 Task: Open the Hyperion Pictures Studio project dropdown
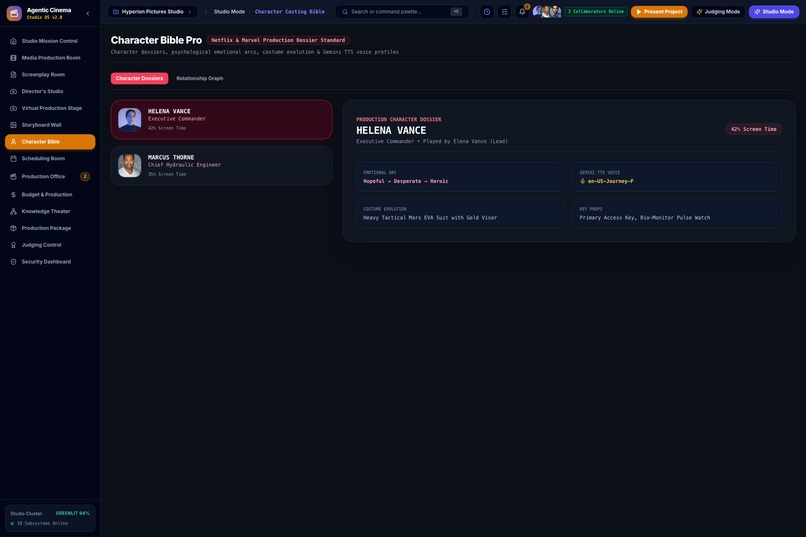pos(152,12)
